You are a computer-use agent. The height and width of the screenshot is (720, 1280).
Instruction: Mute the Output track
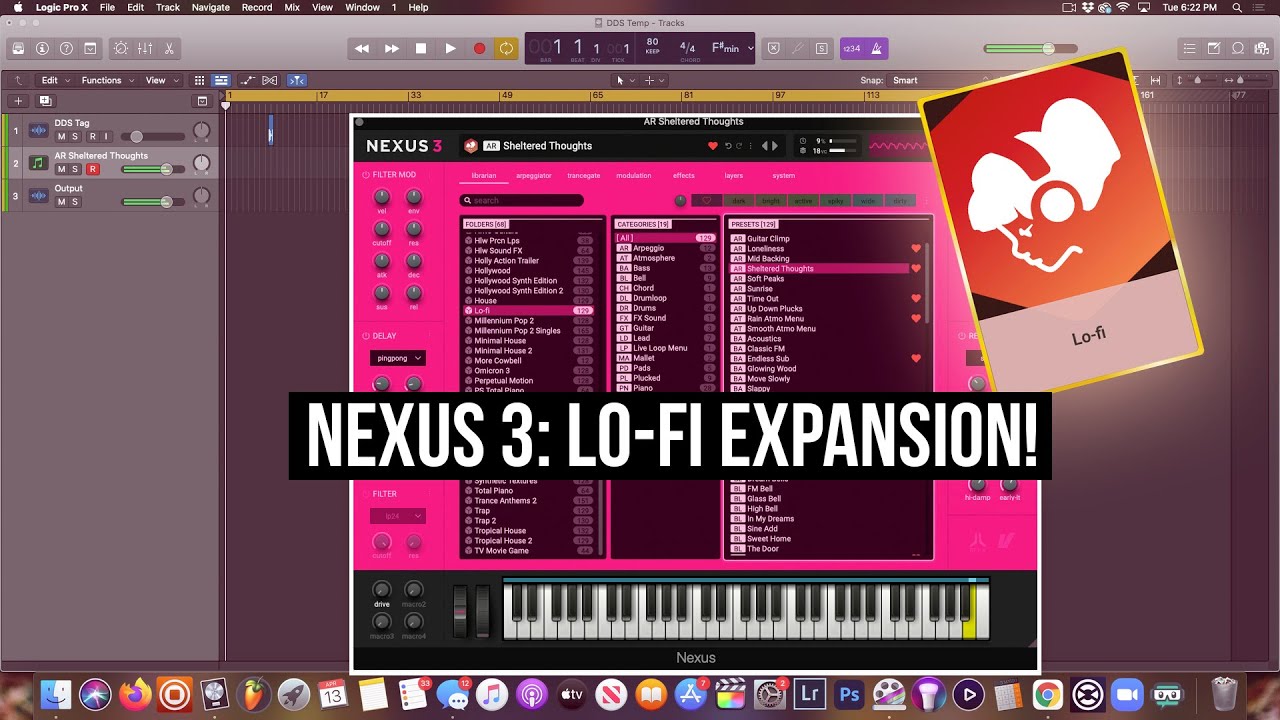[x=61, y=202]
